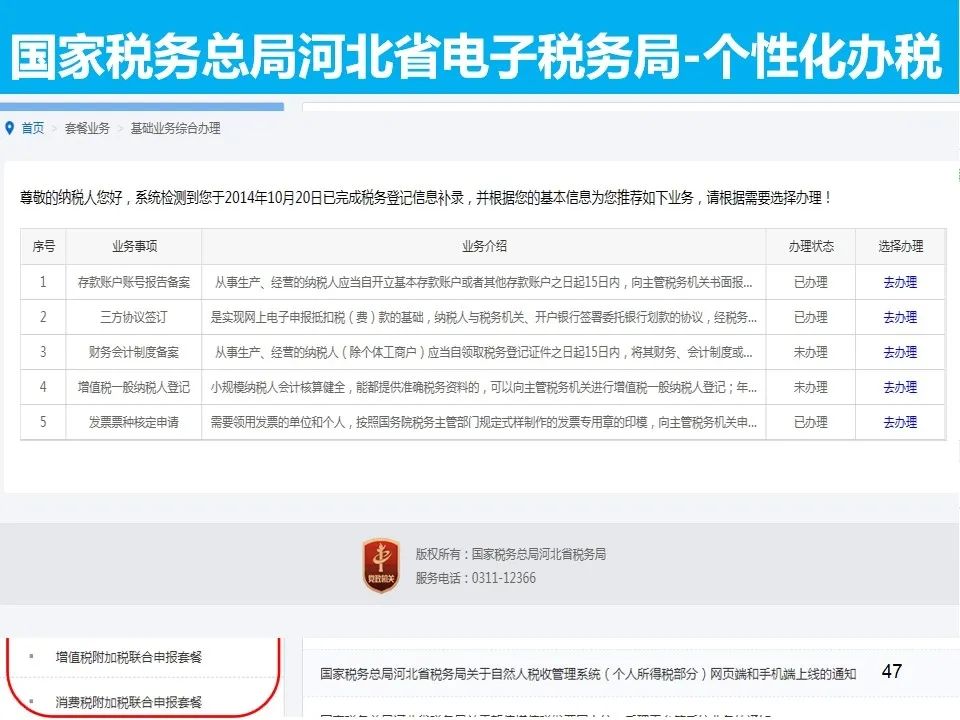Select 三方协议签订 business item cell

coord(133,317)
